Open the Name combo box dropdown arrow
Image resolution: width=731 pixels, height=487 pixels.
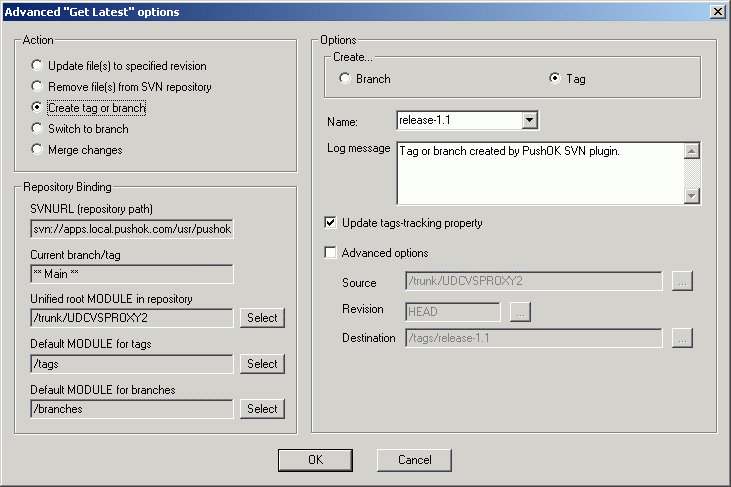(x=529, y=120)
